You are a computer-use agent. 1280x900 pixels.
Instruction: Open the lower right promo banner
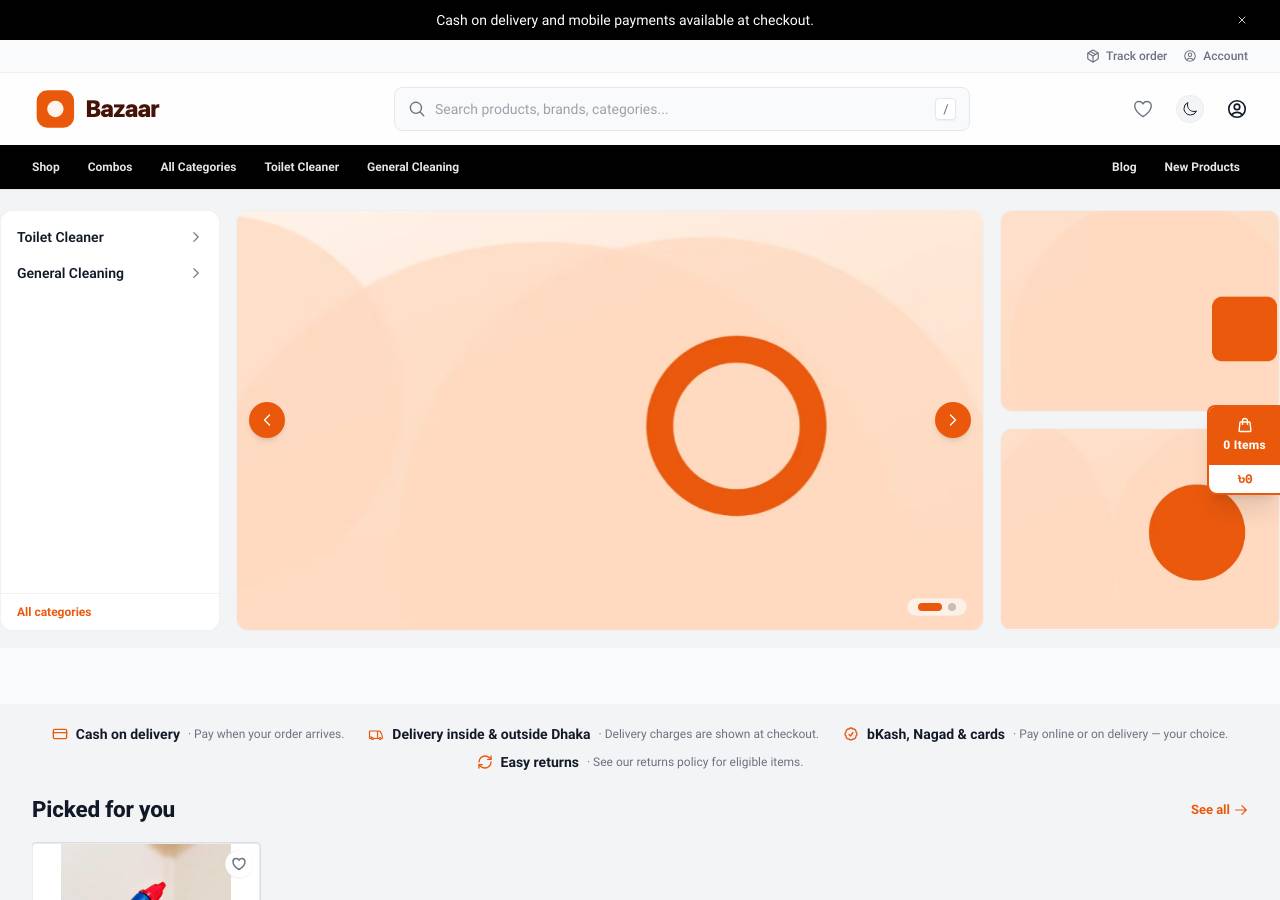pyautogui.click(x=1140, y=529)
